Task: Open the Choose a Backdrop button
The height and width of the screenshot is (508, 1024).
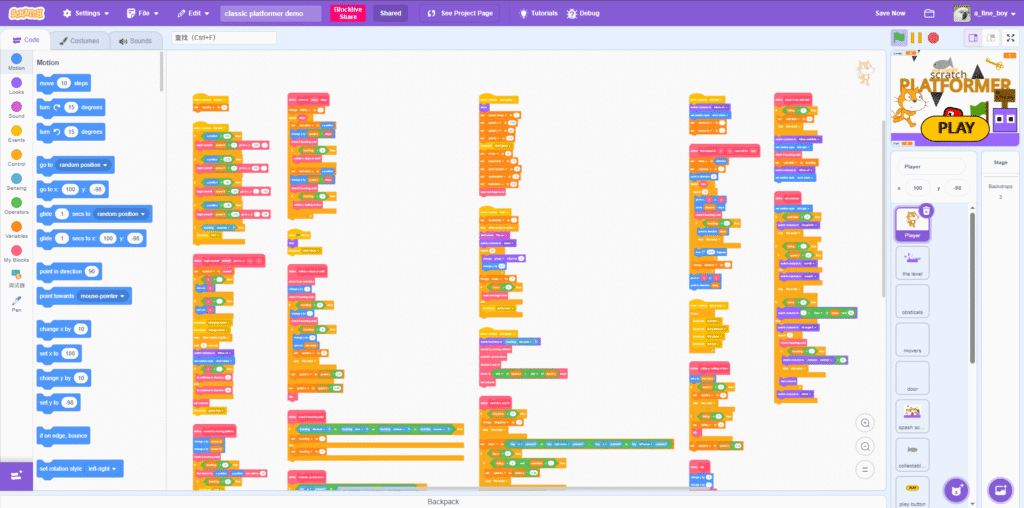Action: coord(998,490)
